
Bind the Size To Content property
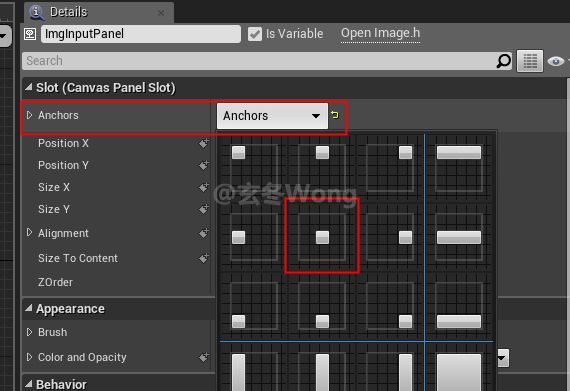point(204,258)
